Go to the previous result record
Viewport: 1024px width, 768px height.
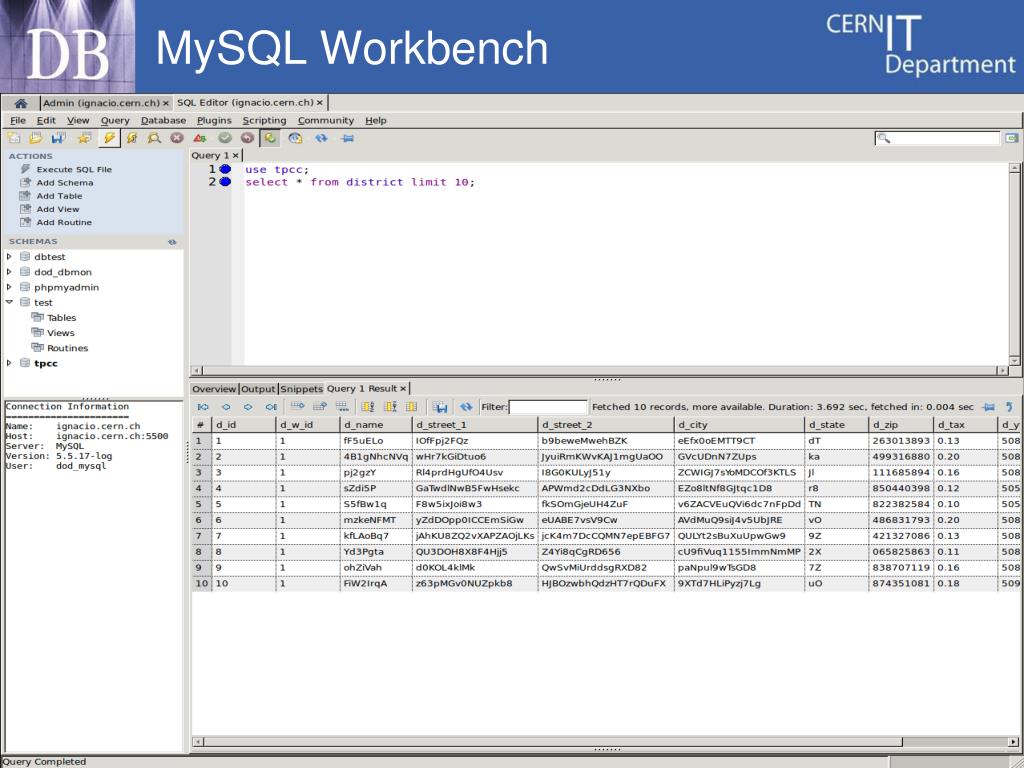coord(226,407)
